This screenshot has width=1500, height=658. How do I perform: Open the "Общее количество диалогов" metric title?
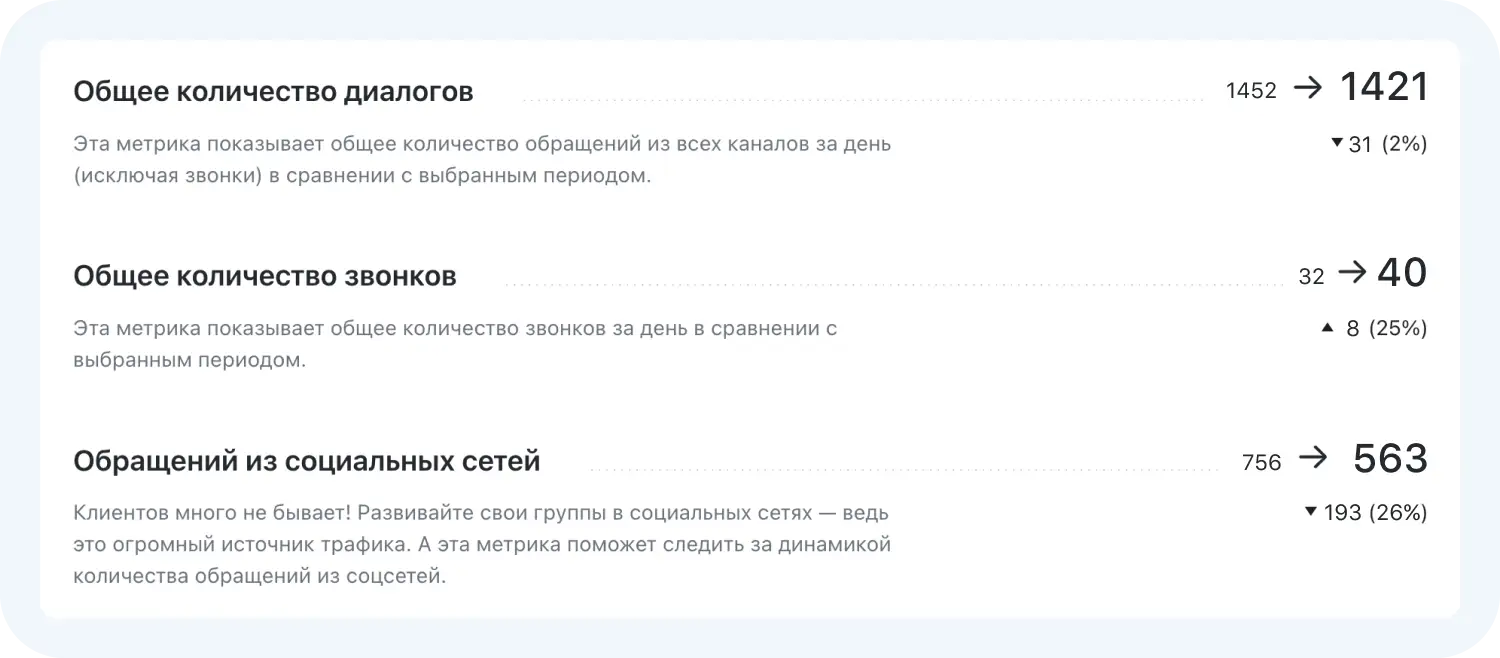[273, 92]
